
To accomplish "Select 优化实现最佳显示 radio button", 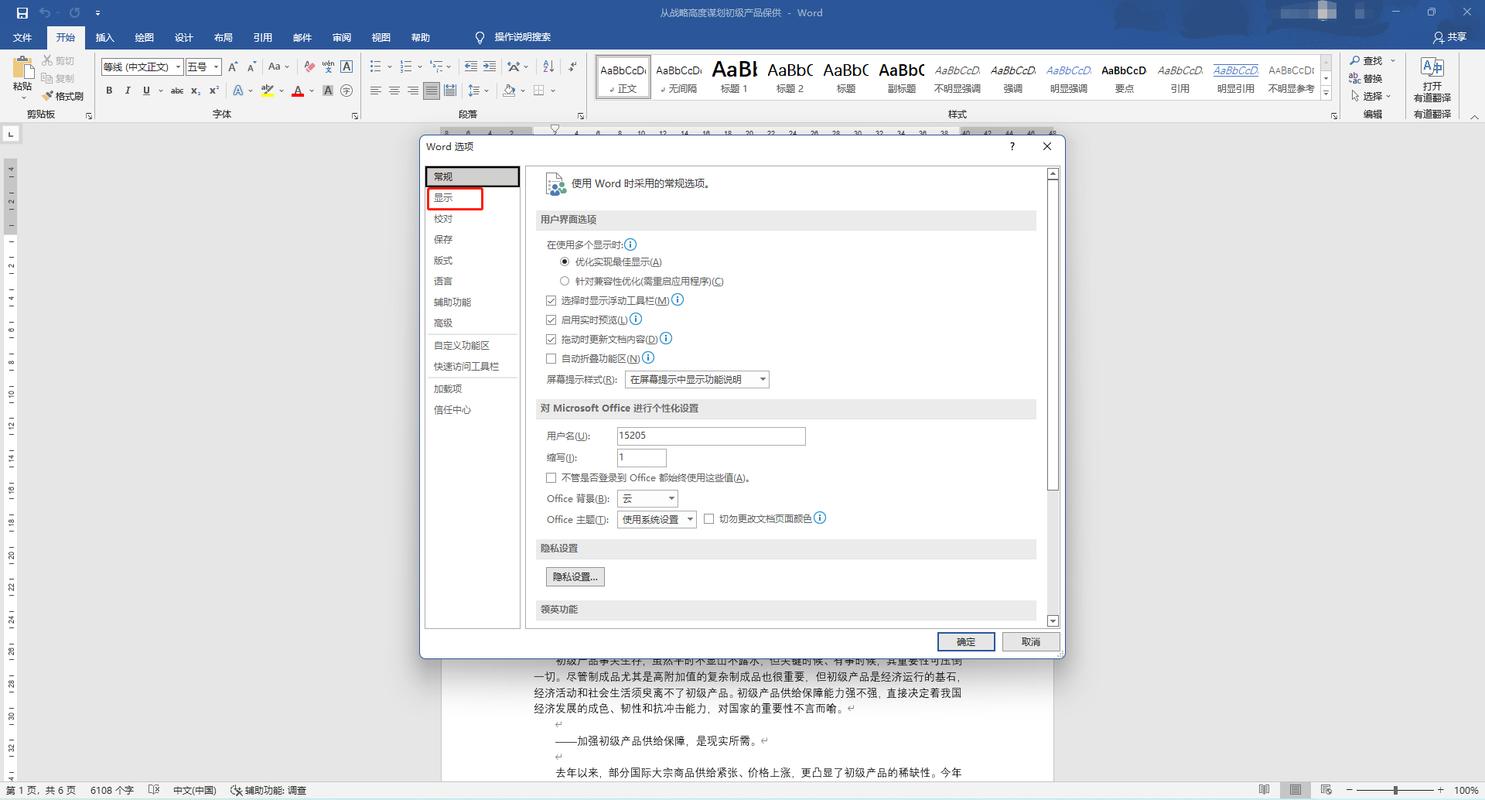I will coord(565,262).
